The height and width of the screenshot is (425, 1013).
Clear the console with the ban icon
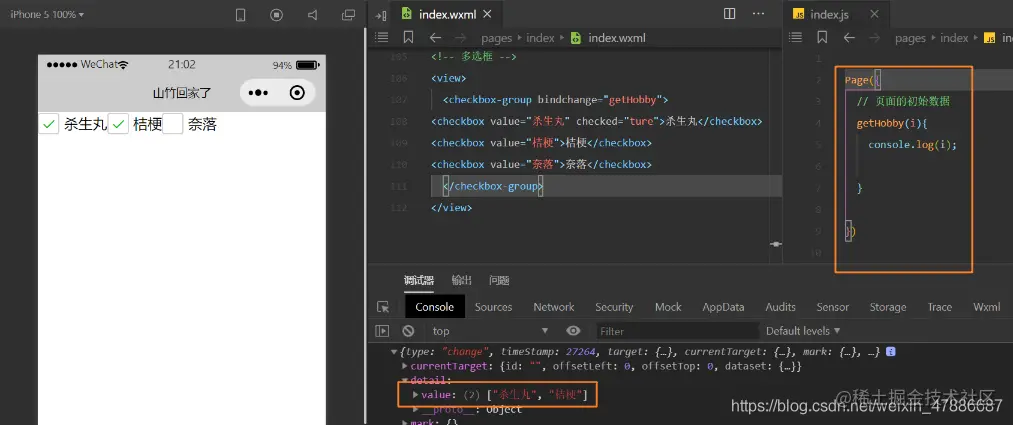[x=408, y=331]
